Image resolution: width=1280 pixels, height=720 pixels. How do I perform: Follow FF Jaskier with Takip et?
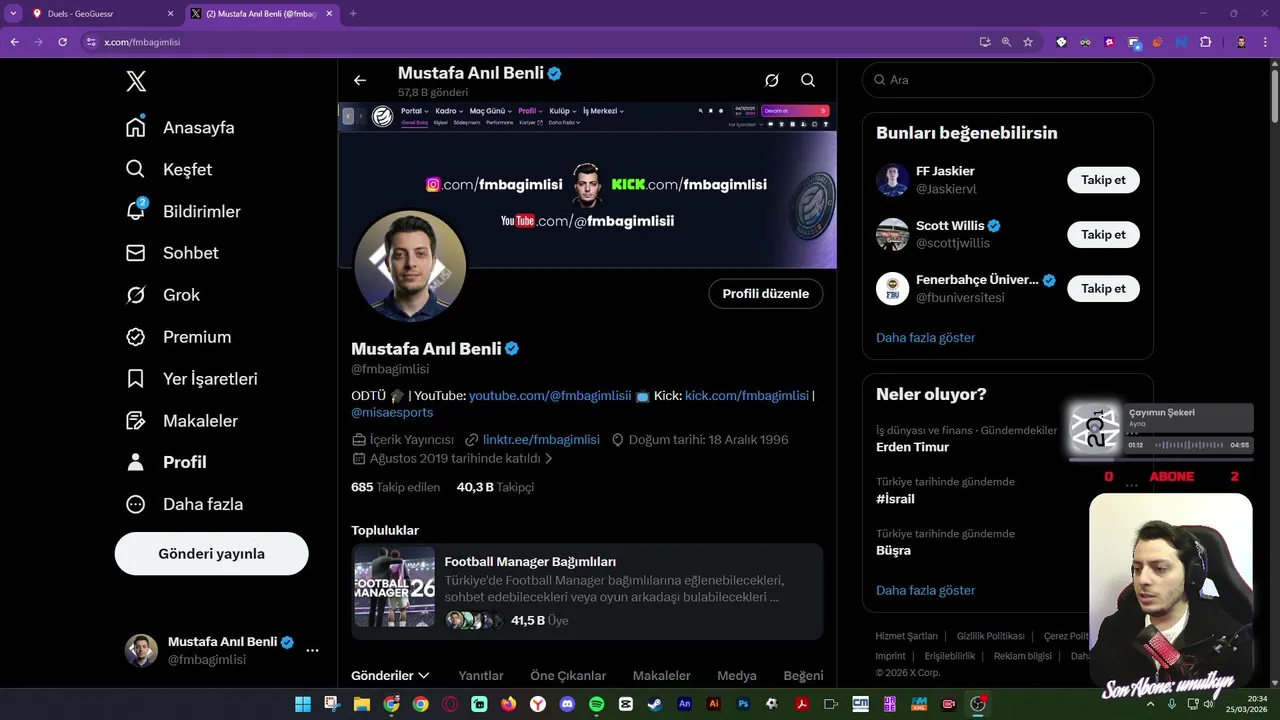tap(1103, 180)
